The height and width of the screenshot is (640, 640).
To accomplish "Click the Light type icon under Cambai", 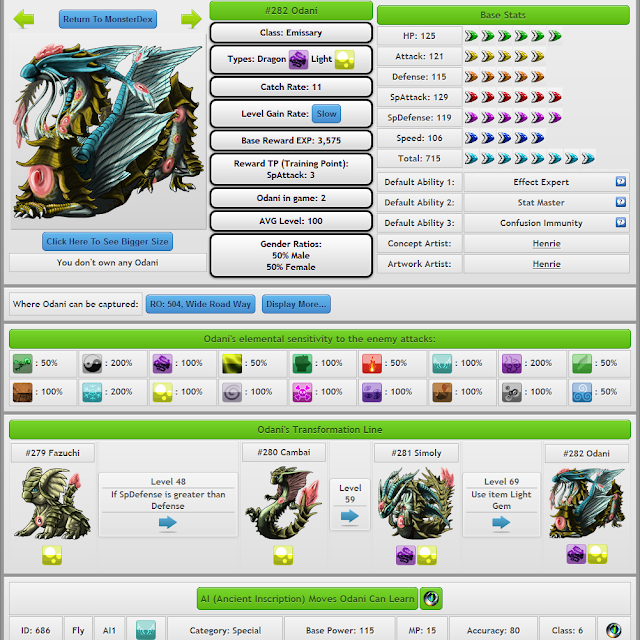I will pyautogui.click(x=283, y=555).
